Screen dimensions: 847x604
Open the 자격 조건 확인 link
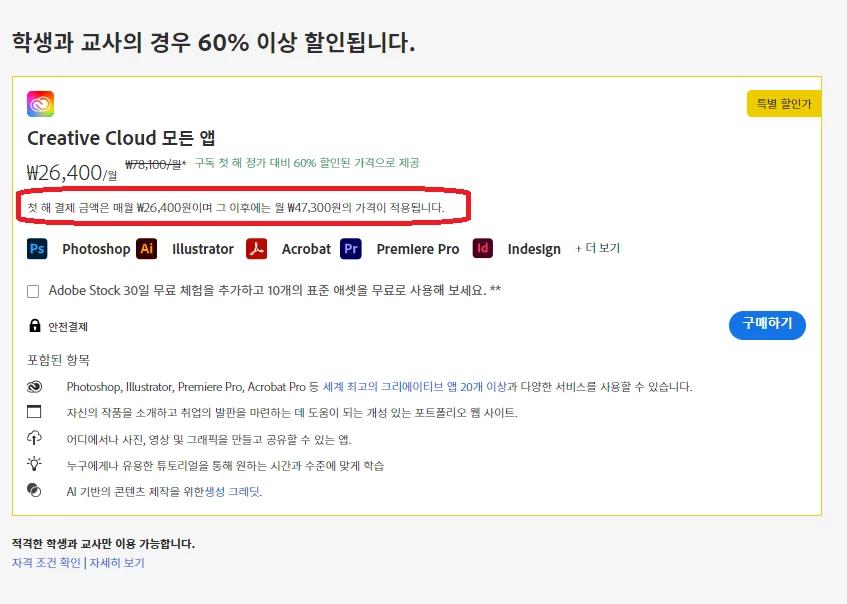pos(46,562)
